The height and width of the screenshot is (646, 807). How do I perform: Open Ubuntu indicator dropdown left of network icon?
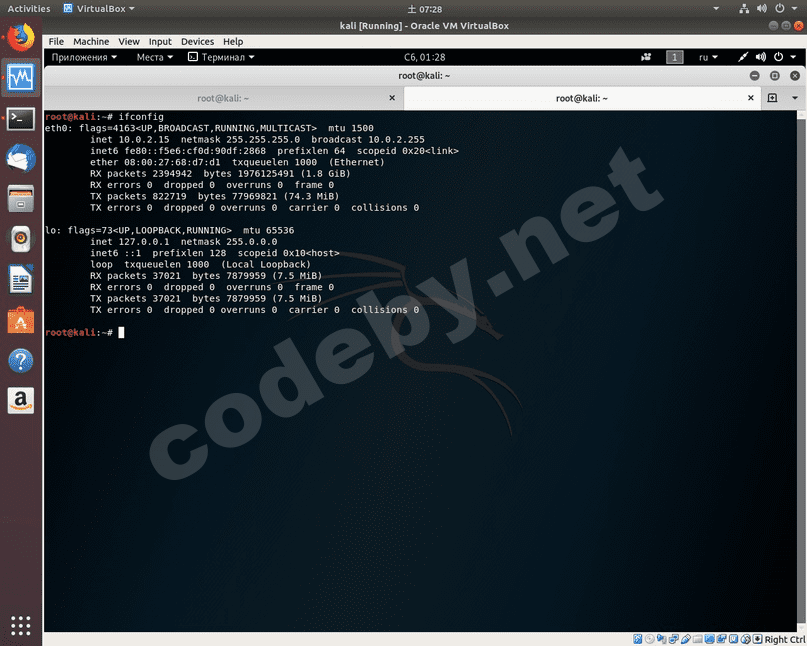click(716, 9)
